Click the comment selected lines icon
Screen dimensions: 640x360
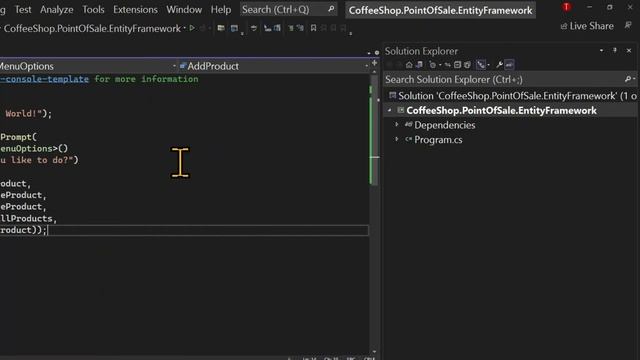click(x=291, y=28)
